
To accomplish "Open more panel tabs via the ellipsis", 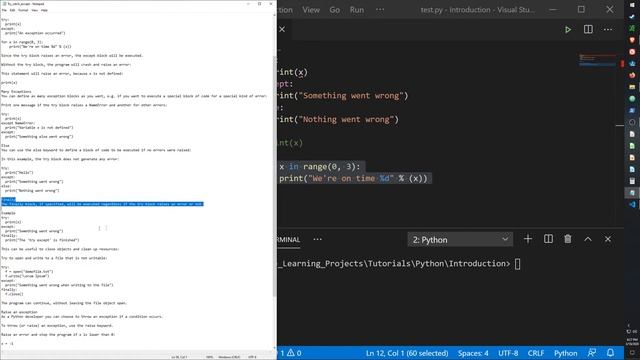I will point(318,239).
